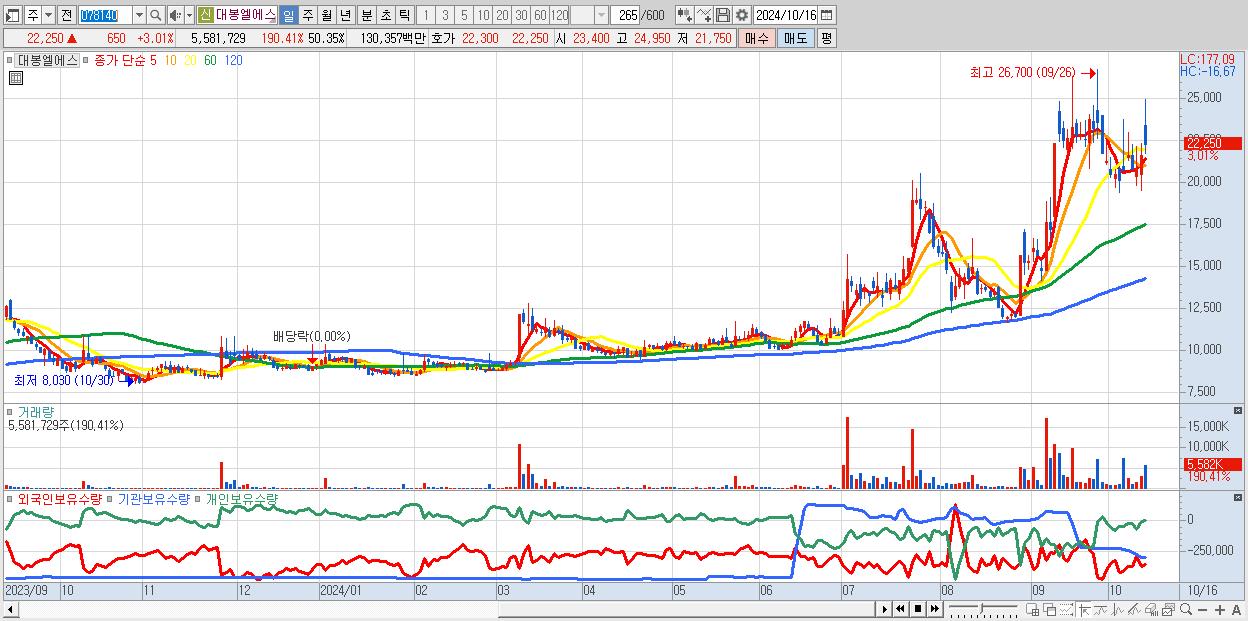
Task: Choose interval 10 button
Action: 483,15
